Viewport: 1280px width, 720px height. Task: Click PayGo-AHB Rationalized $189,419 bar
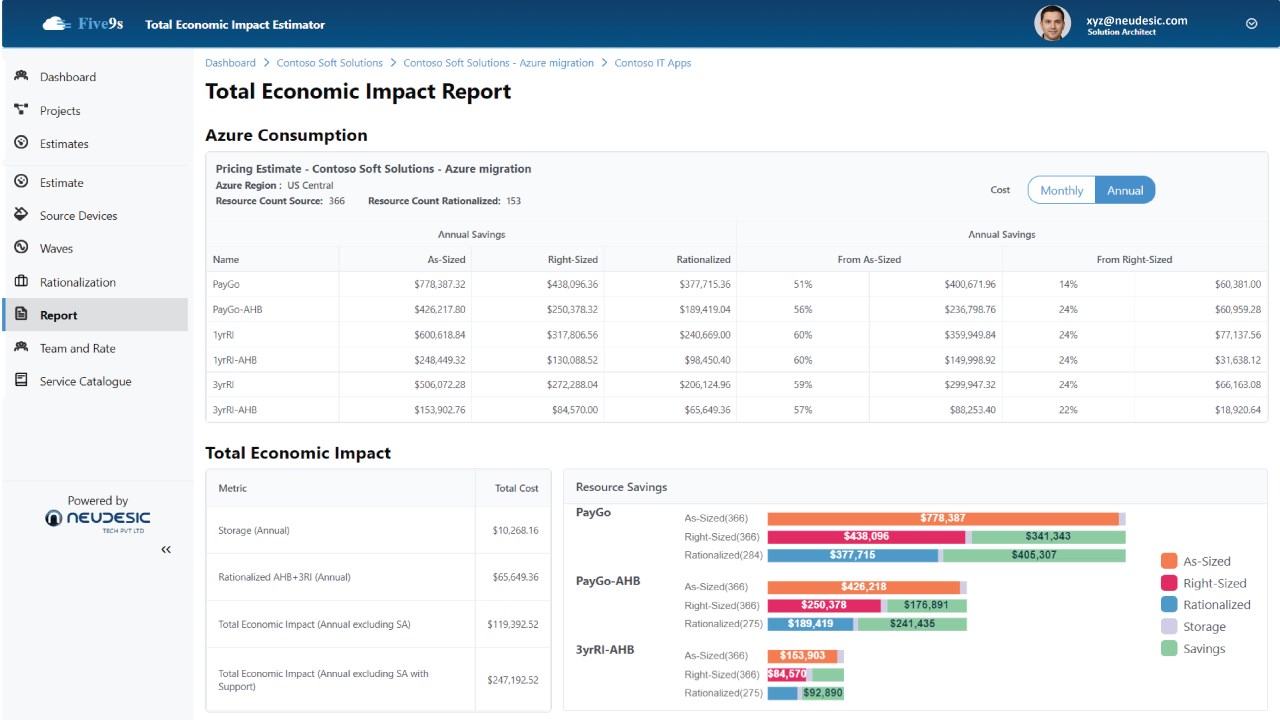point(810,624)
